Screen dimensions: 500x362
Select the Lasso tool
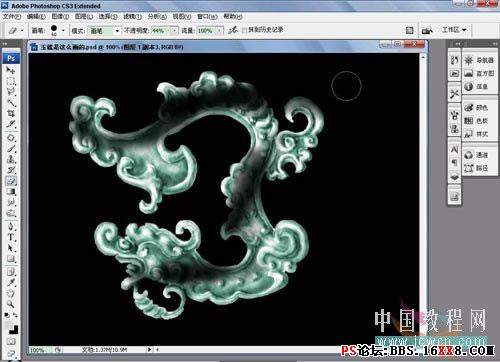point(11,91)
